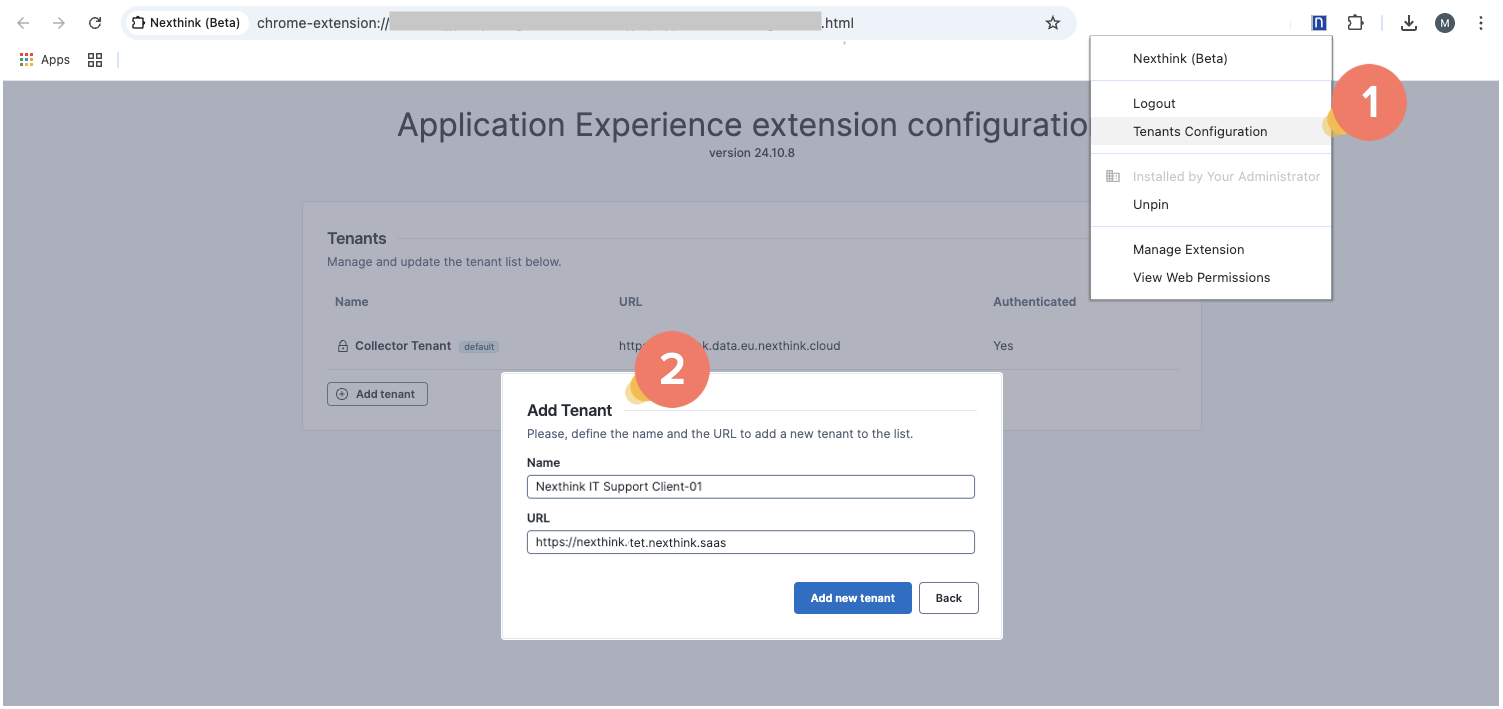
Task: Choose Tenants Configuration menu entry
Action: coord(1199,132)
